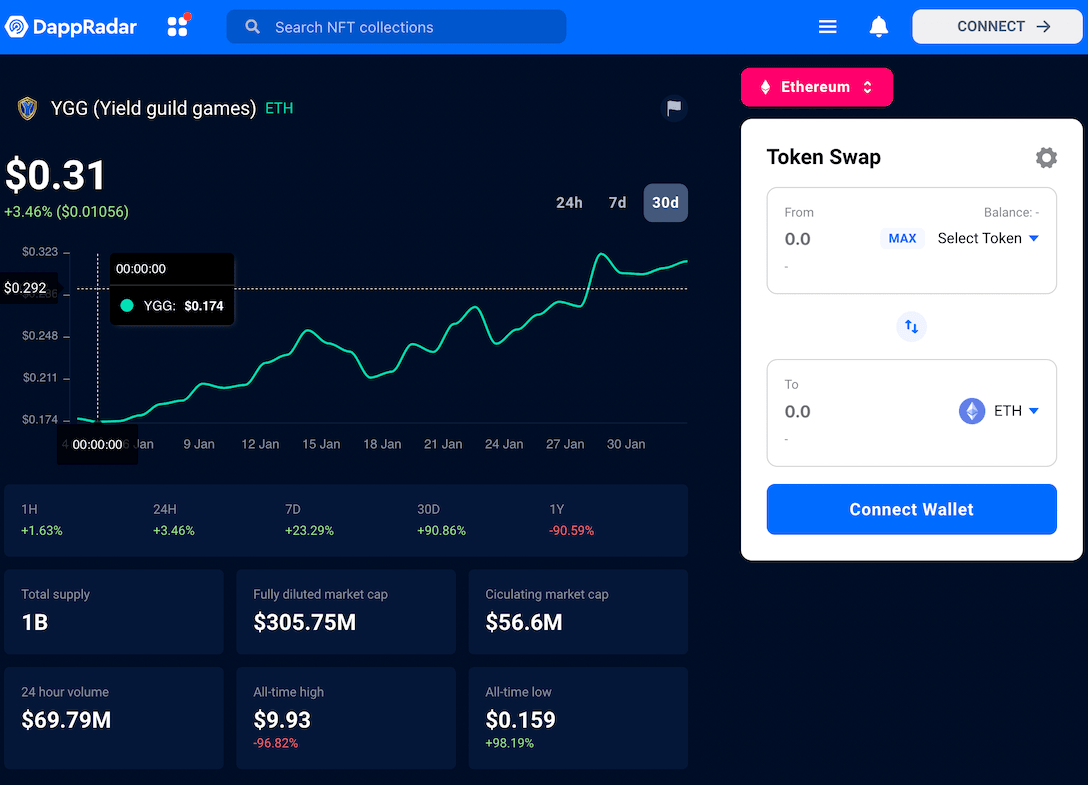Viewport: 1088px width, 785px height.
Task: Open the Ethereum network selector
Action: click(x=816, y=87)
